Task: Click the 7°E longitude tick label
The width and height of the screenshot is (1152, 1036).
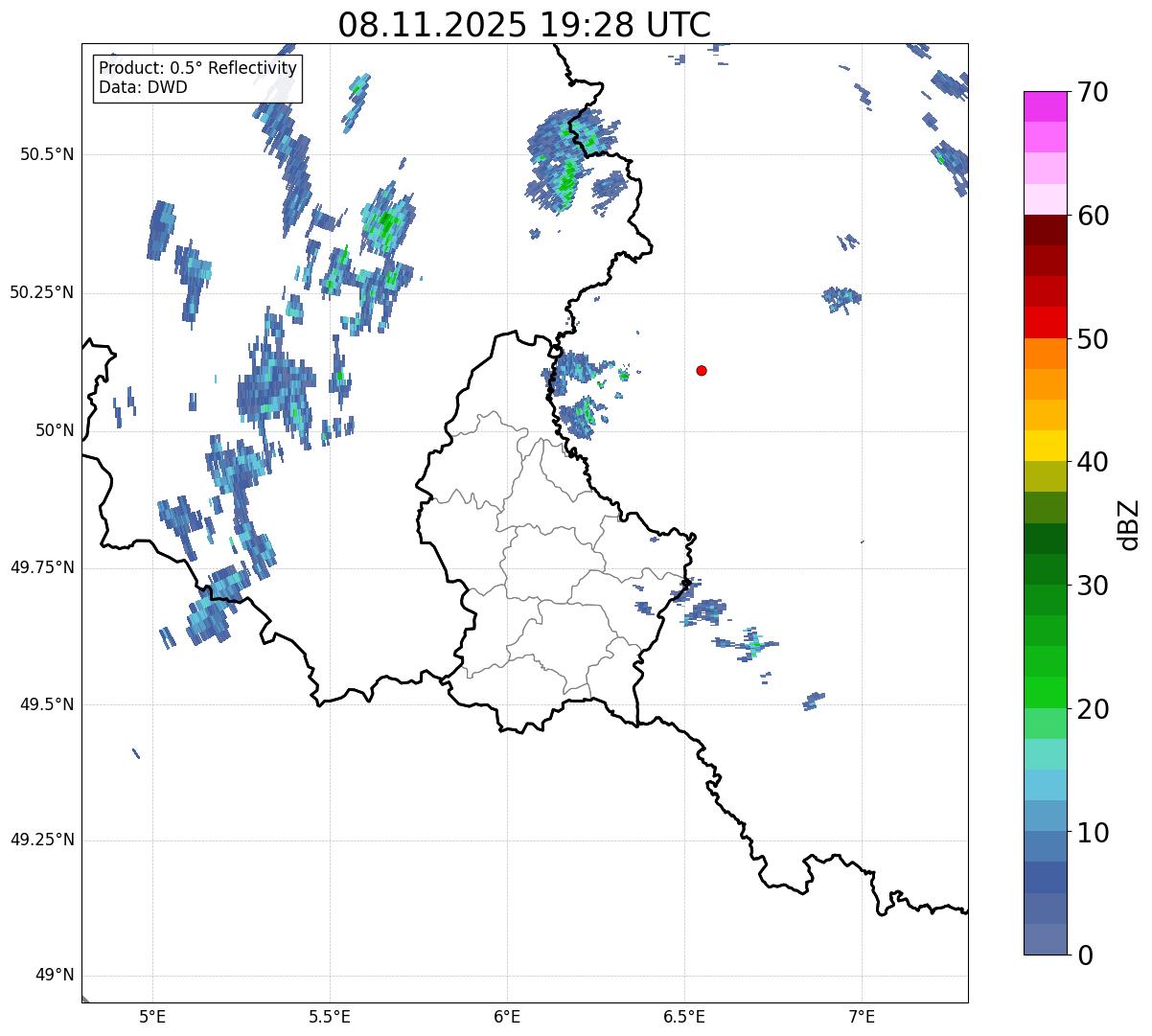Action: [862, 1016]
